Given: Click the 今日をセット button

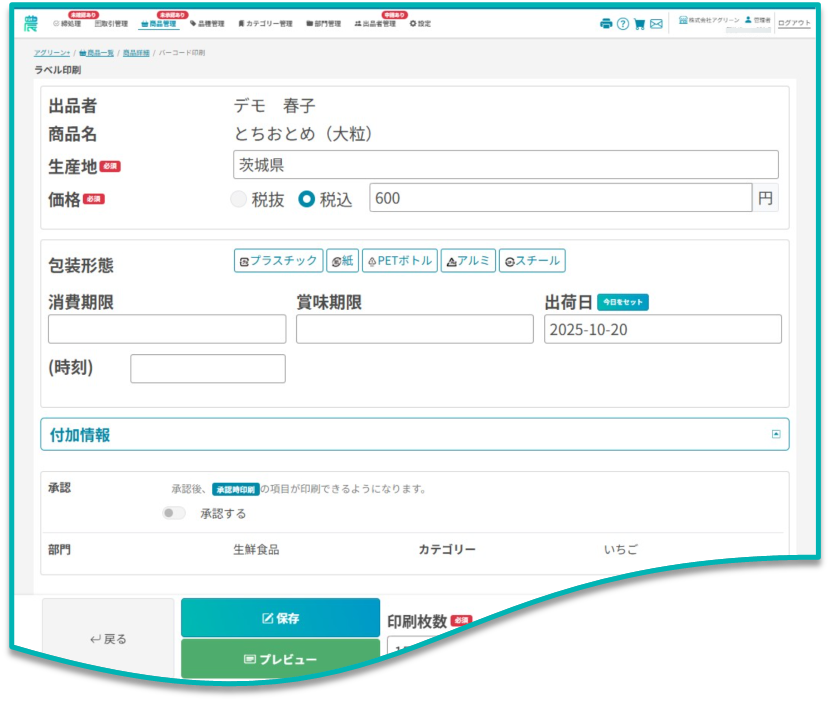Looking at the screenshot, I should (623, 302).
